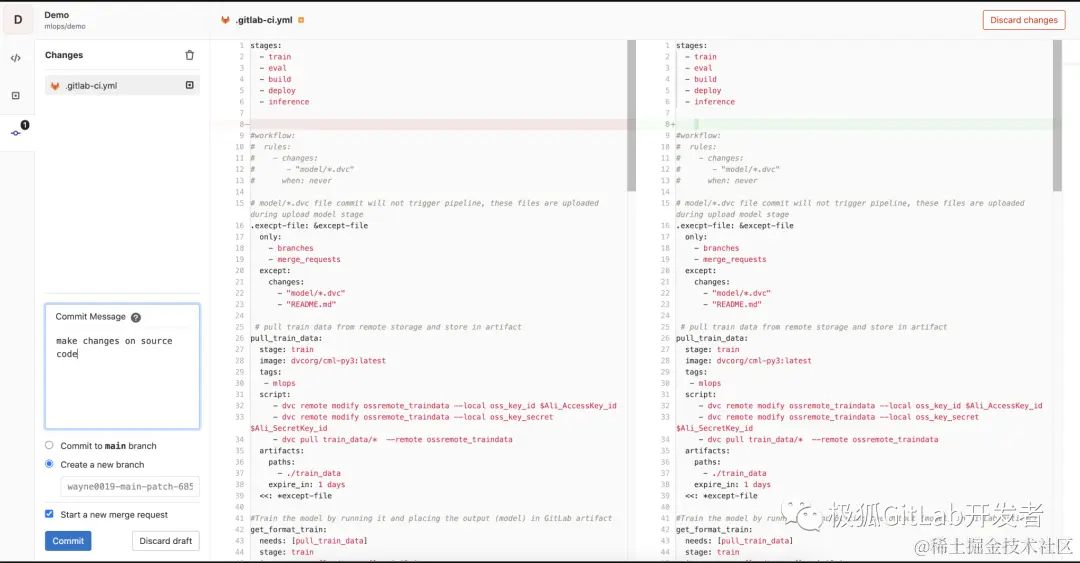Click '.execpt-file: &except-file' in right pane
1080x563 pixels.
tap(735, 226)
